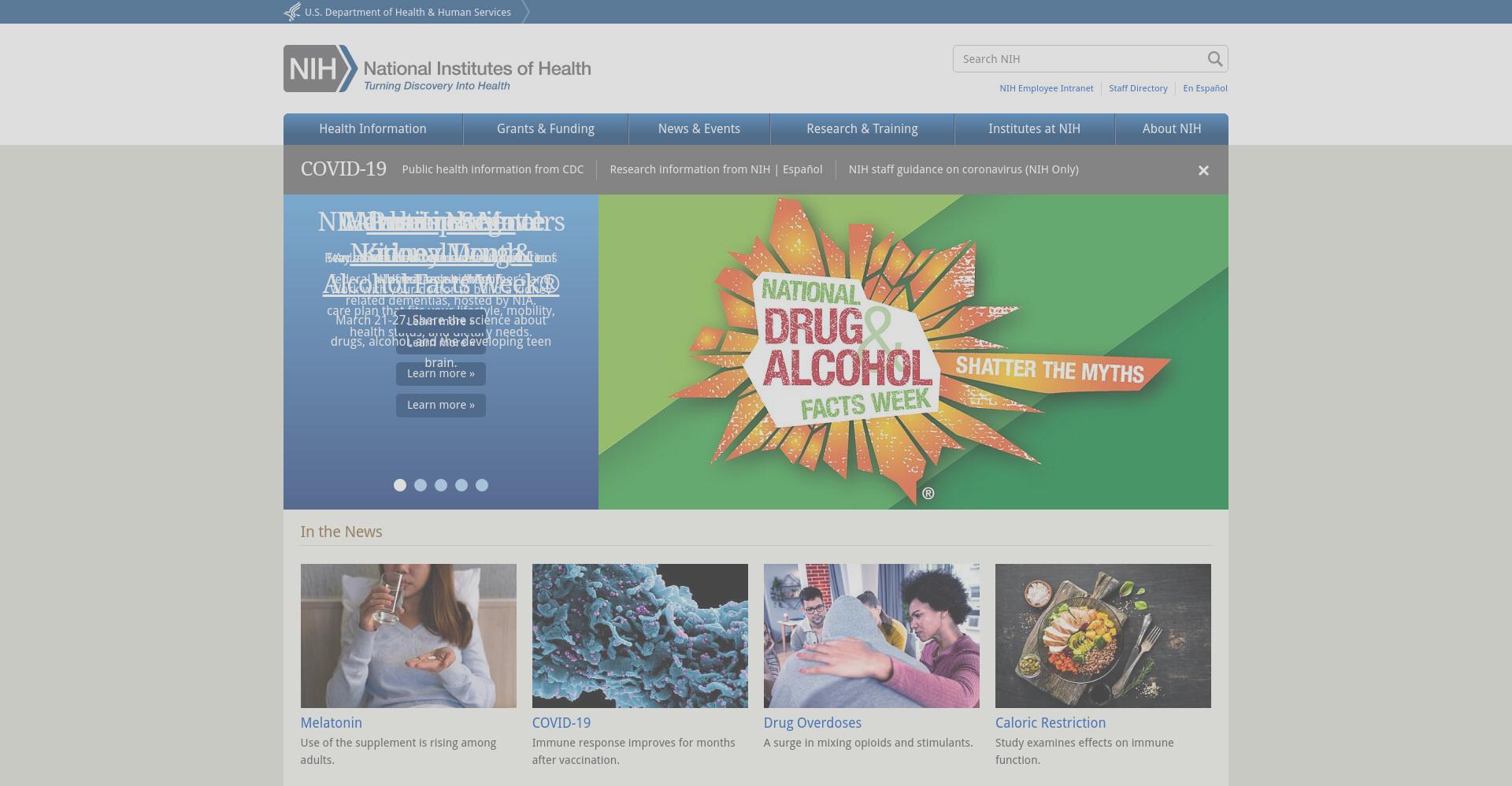The height and width of the screenshot is (786, 1512).
Task: Open the COVID-19 news image
Action: pos(640,636)
